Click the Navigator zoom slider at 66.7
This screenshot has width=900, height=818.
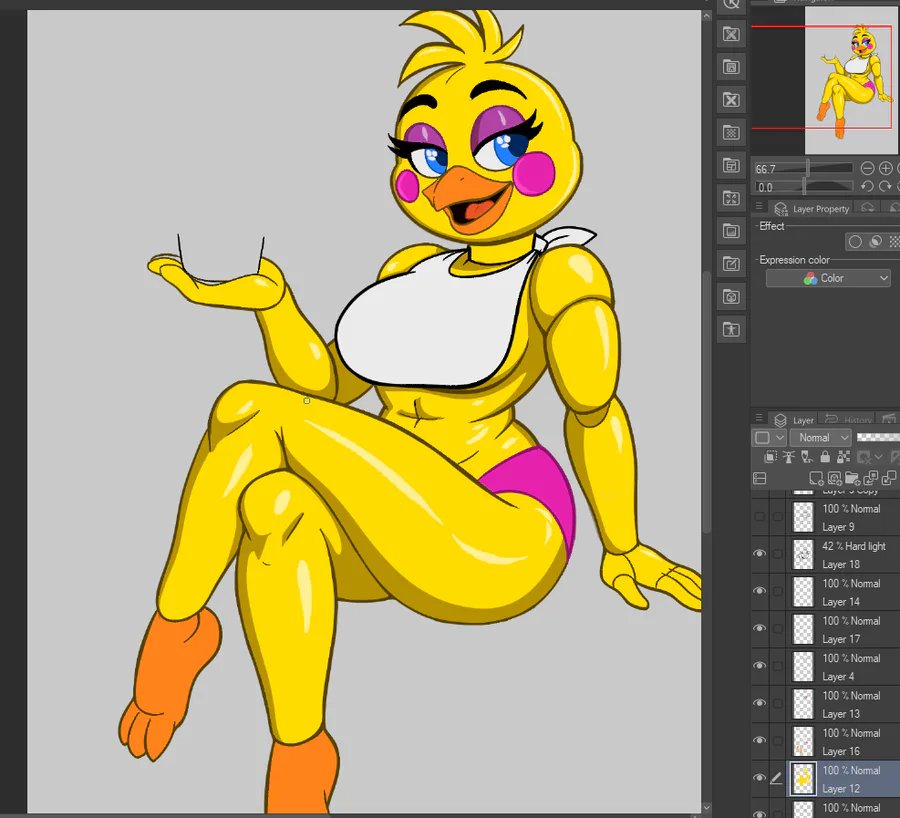804,168
